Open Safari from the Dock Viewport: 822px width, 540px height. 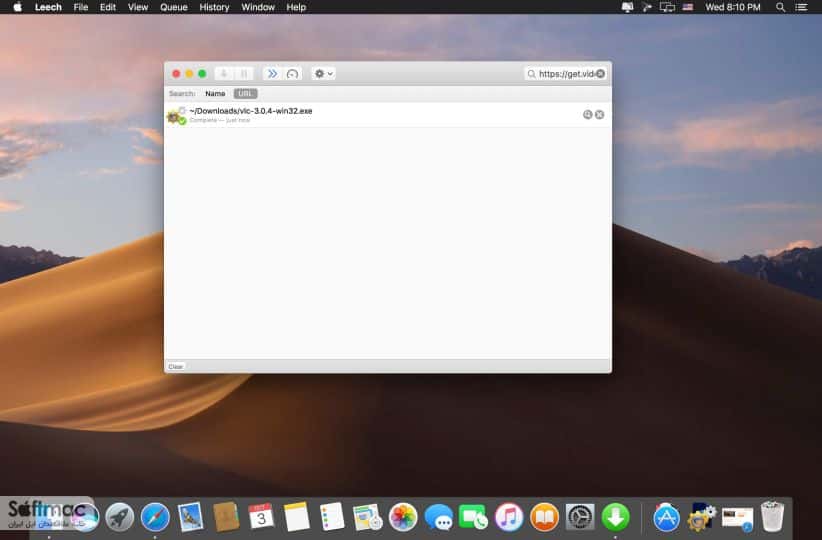(155, 517)
